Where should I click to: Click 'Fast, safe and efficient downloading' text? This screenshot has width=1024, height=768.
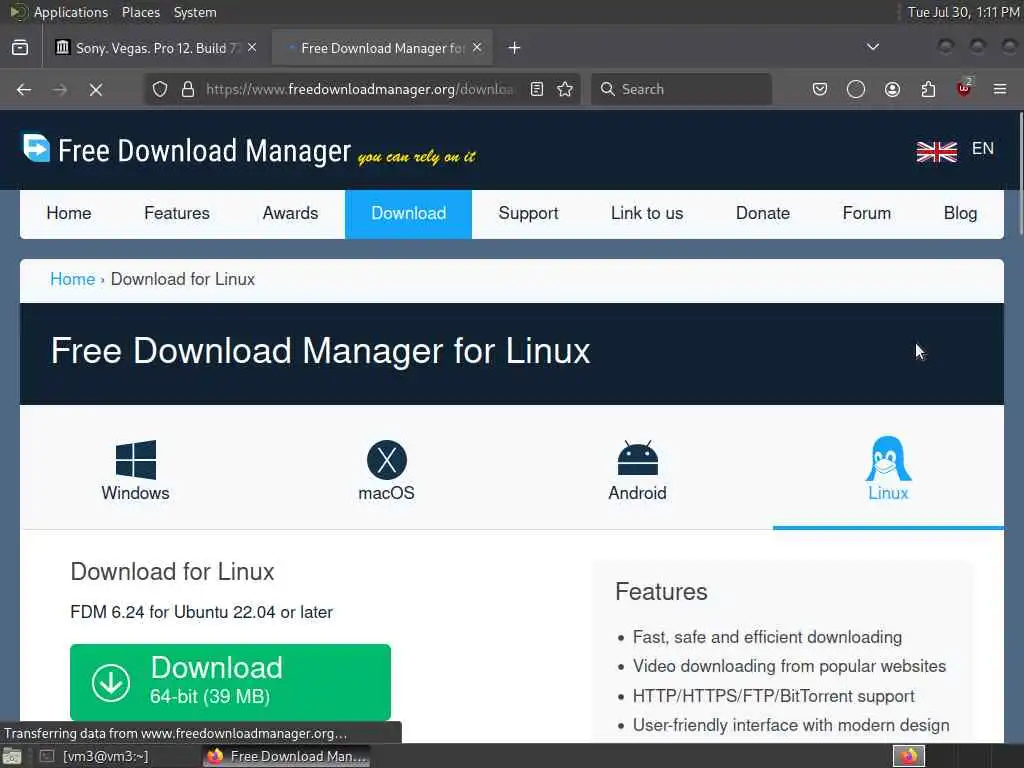point(767,637)
